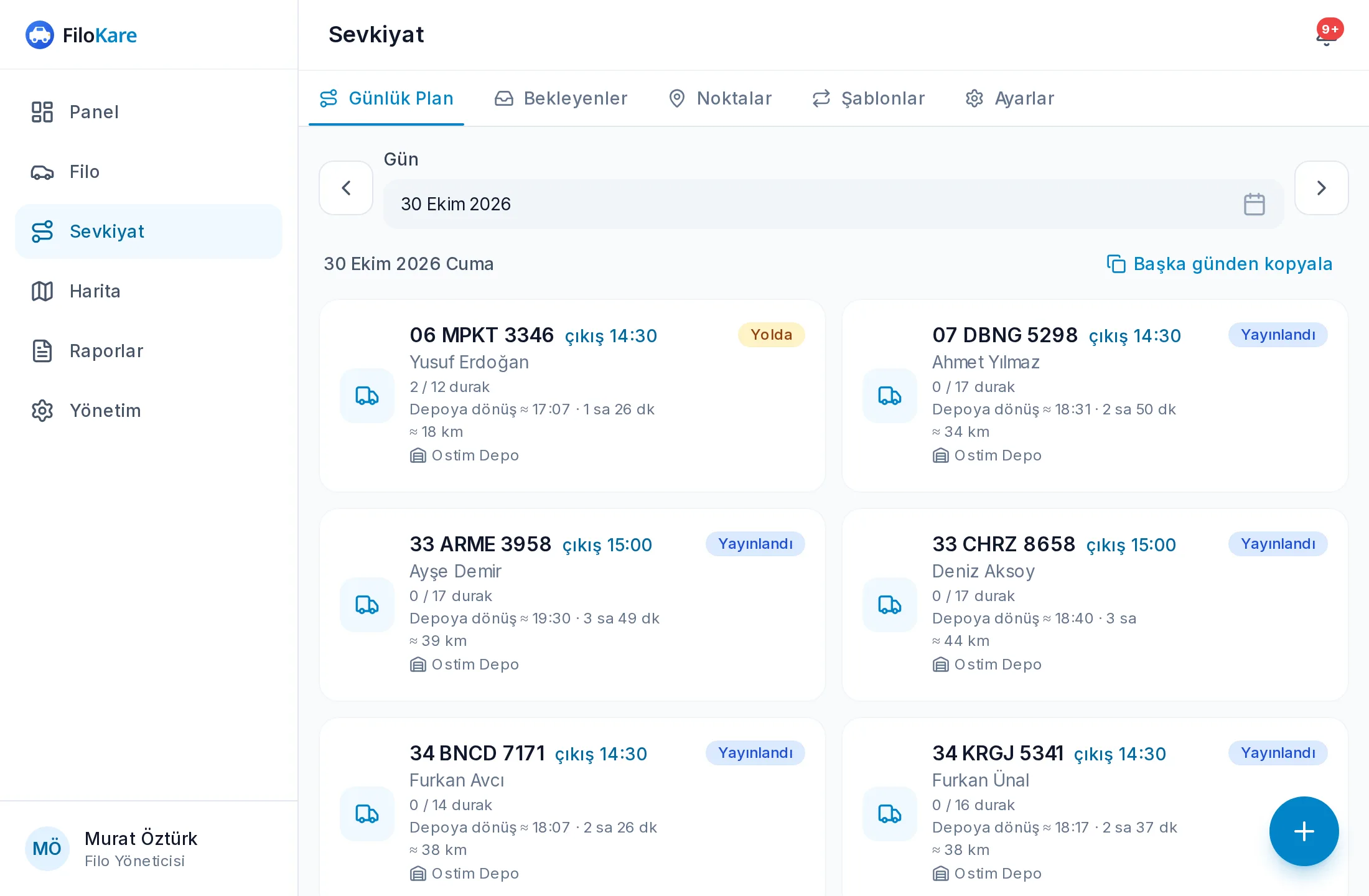Viewport: 1369px width, 896px height.
Task: Switch to the Bekleyenler tab
Action: [x=561, y=98]
